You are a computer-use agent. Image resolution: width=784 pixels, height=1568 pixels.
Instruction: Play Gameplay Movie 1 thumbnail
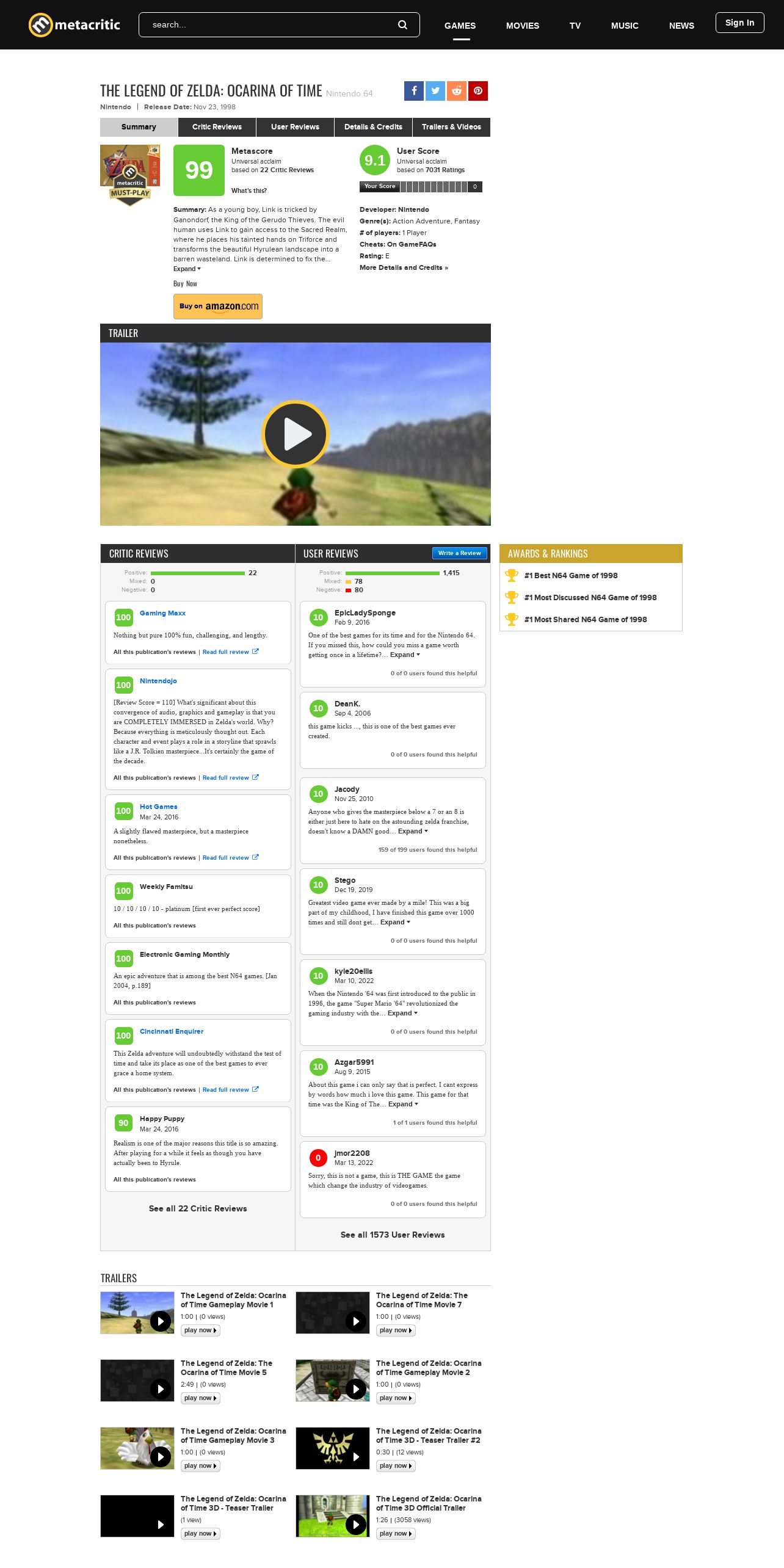pyautogui.click(x=137, y=1313)
